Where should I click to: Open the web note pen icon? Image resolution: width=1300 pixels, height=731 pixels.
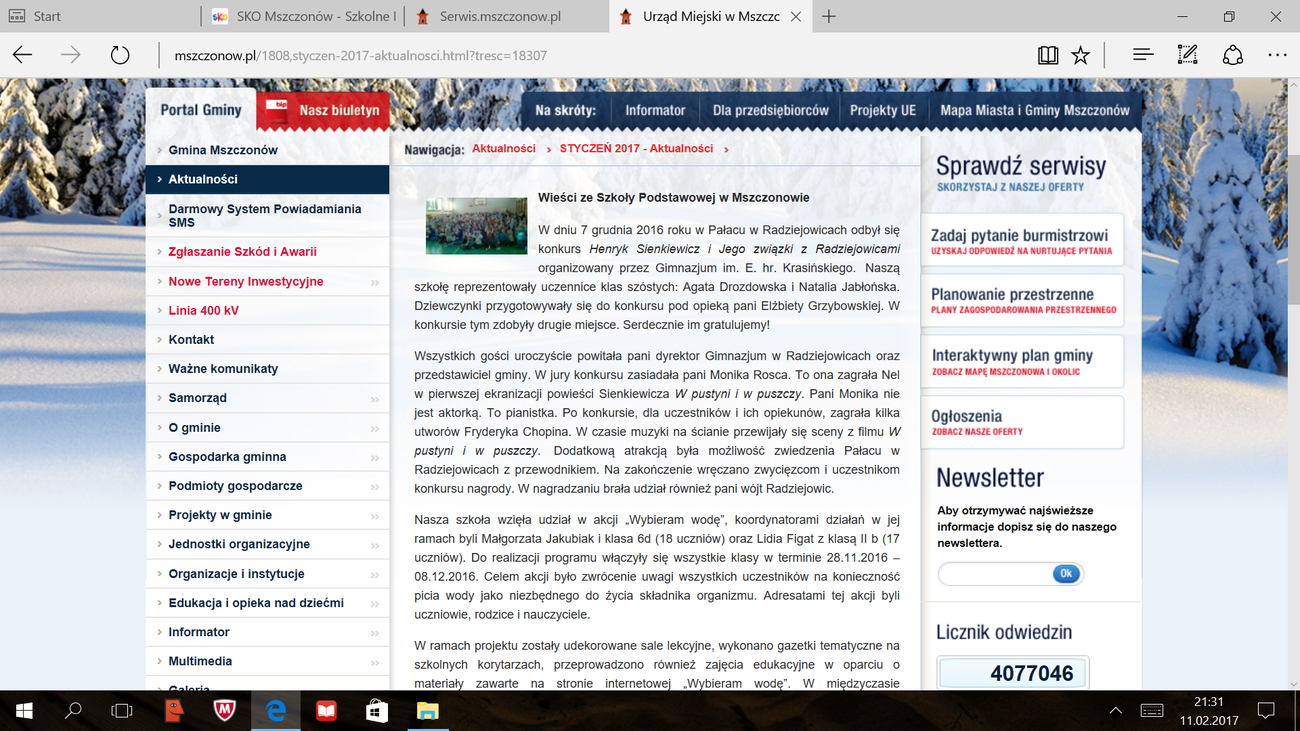pyautogui.click(x=1187, y=56)
